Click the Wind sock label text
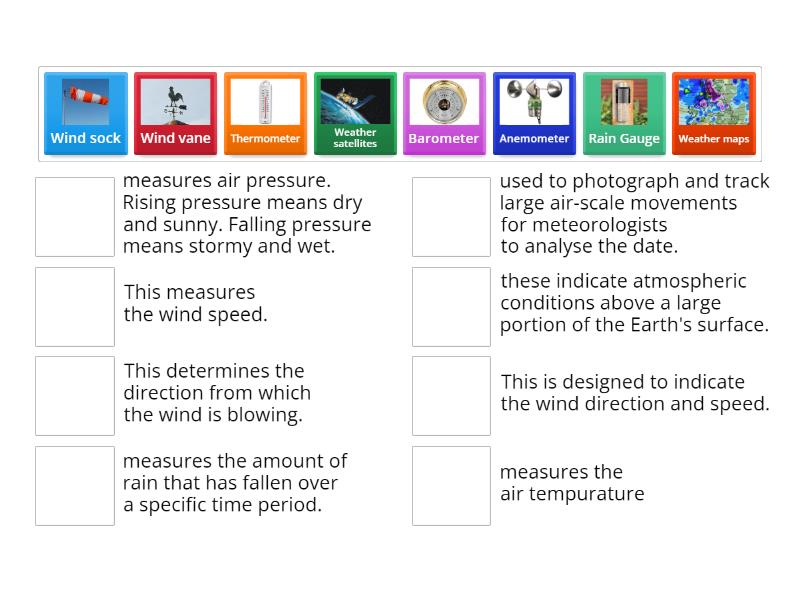This screenshot has width=800, height=600. pos(85,140)
